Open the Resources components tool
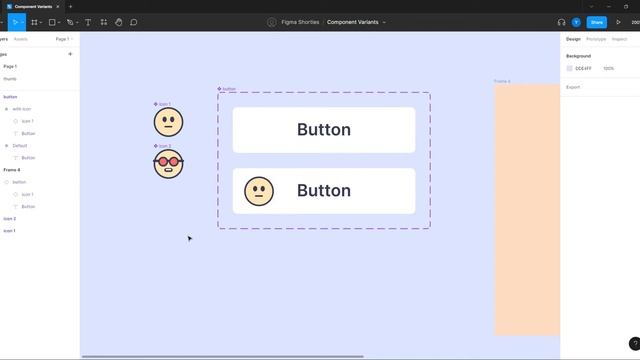Image resolution: width=640 pixels, height=360 pixels. (104, 22)
